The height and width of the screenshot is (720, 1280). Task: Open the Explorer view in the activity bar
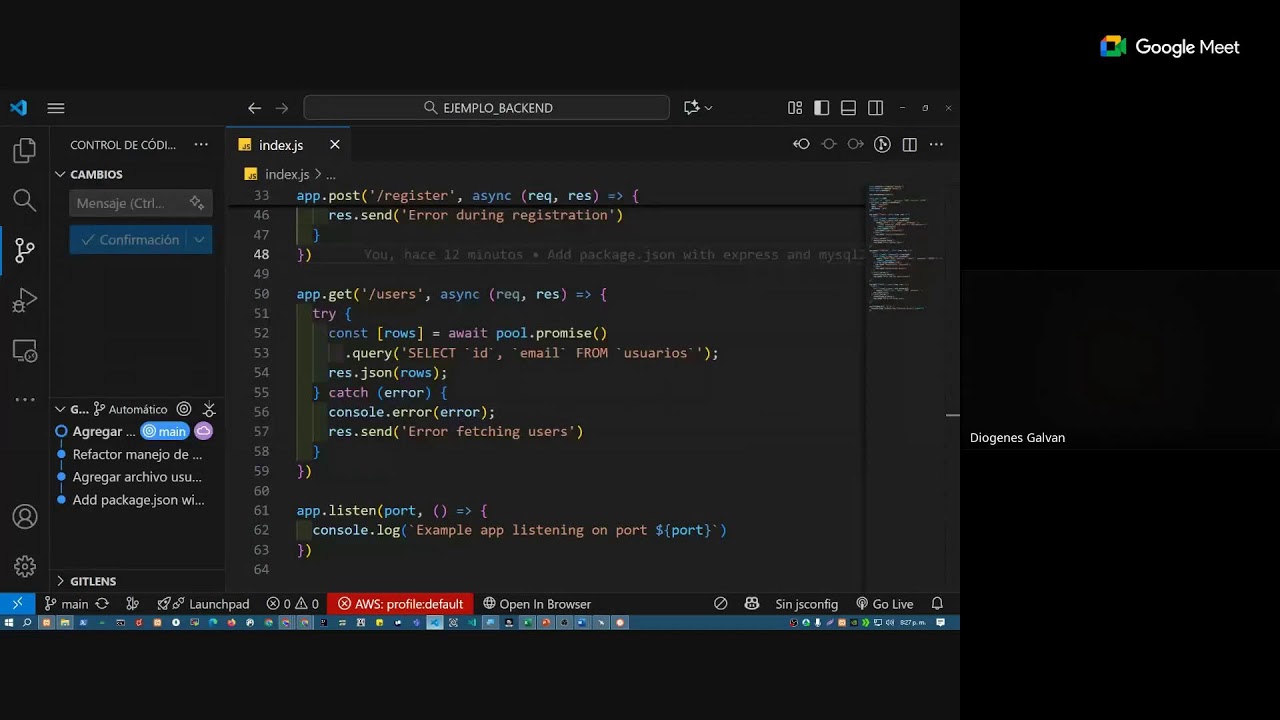[x=25, y=151]
